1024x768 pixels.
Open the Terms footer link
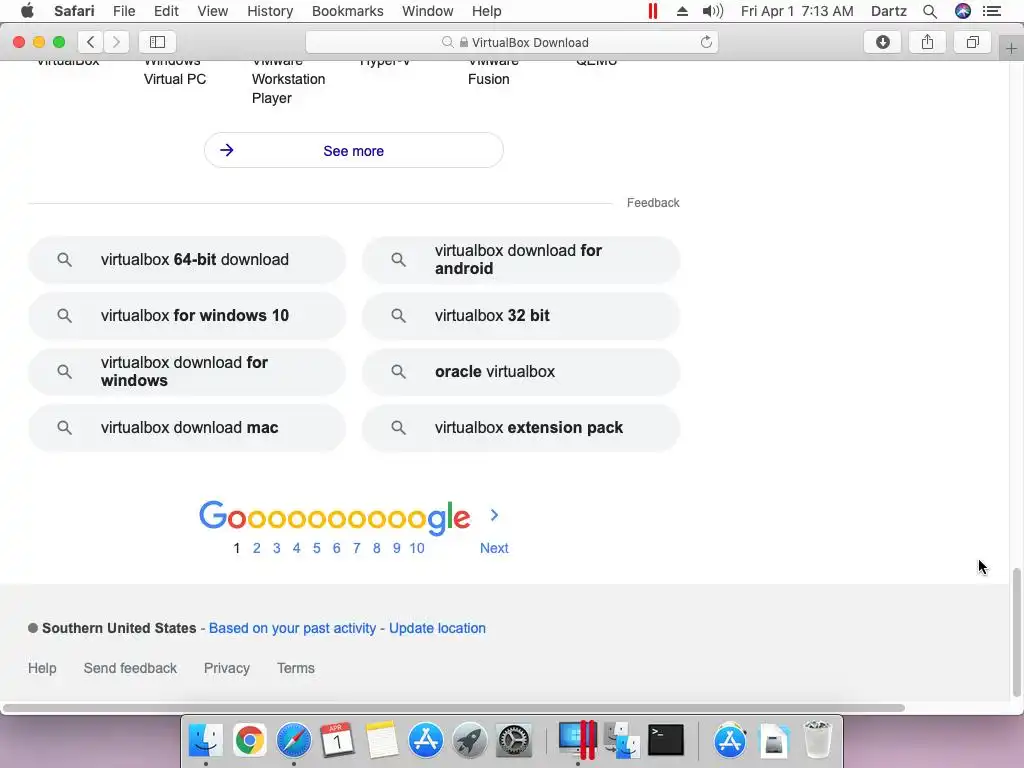tap(296, 668)
